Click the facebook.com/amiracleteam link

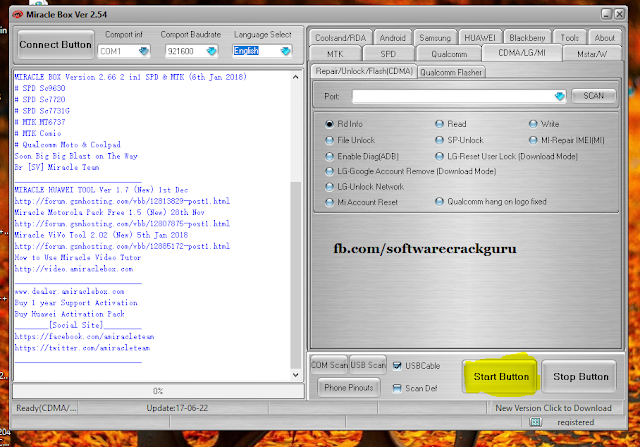84,337
